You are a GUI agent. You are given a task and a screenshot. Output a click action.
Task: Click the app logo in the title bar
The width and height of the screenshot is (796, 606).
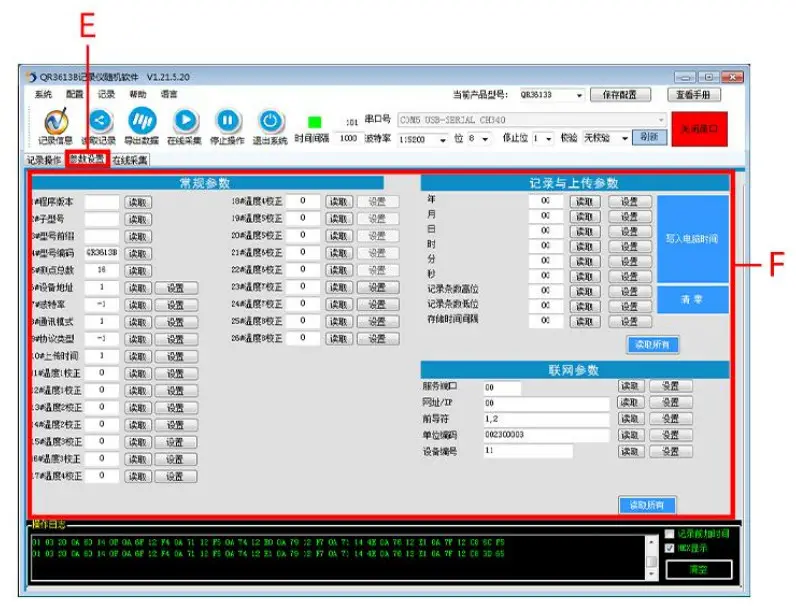click(x=31, y=77)
